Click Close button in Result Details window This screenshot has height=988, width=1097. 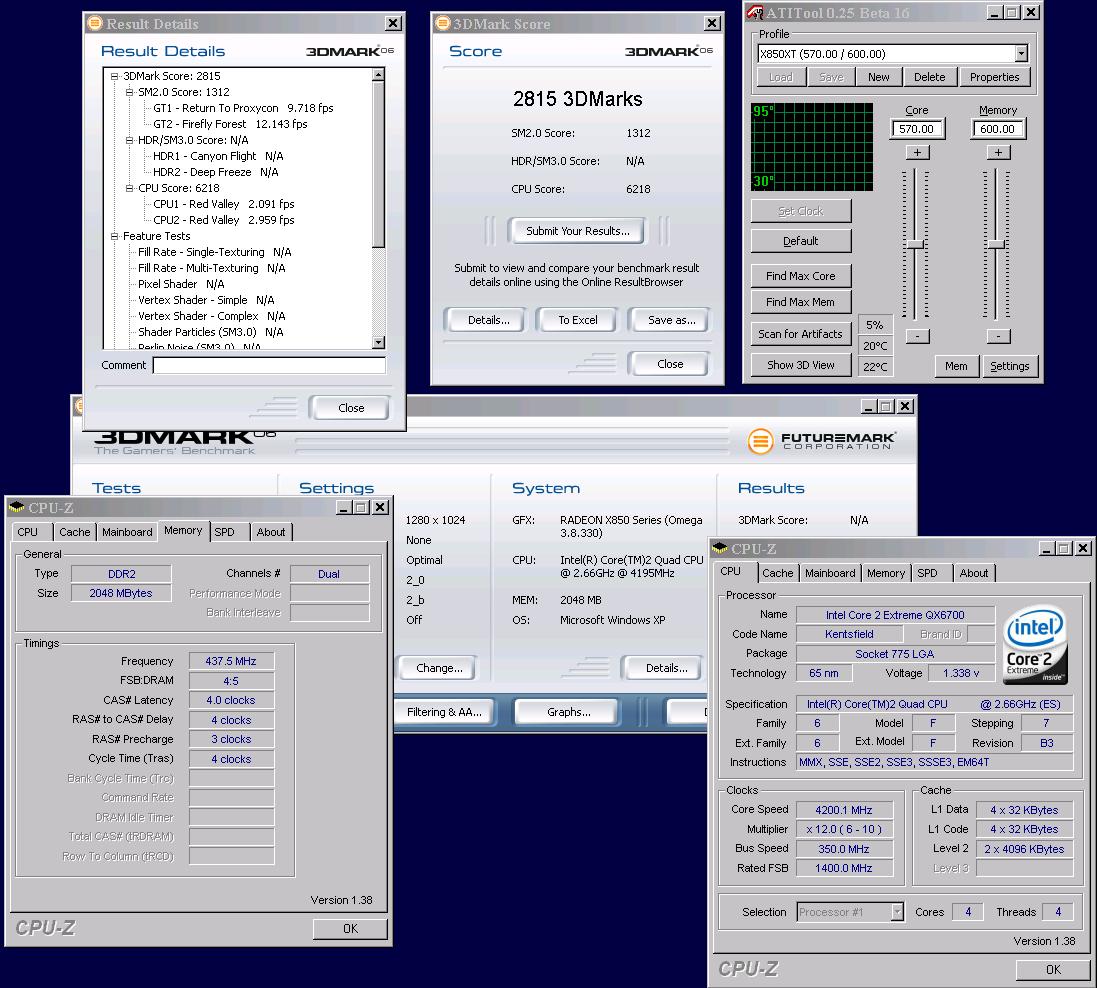coord(351,408)
